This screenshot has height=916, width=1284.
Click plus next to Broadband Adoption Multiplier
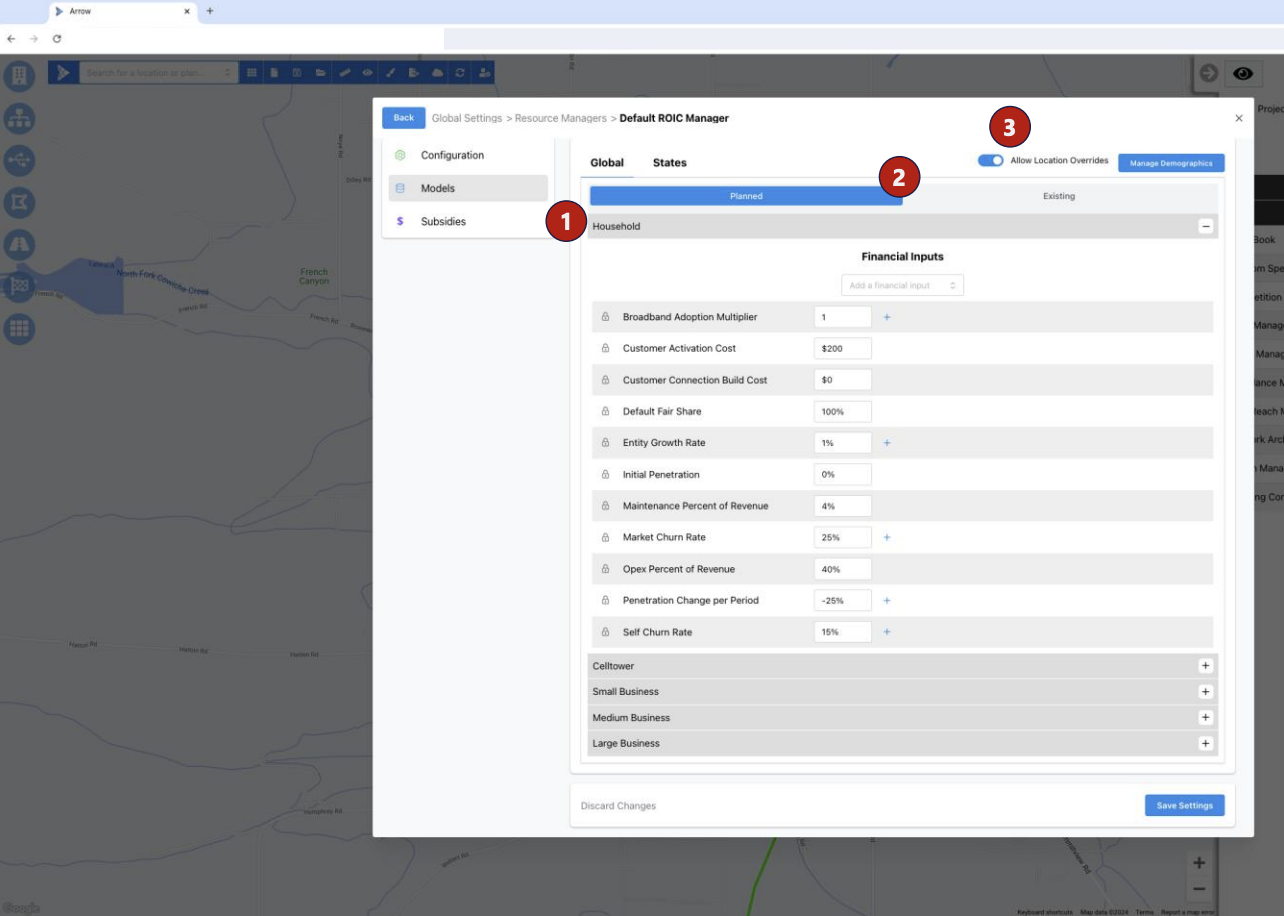click(887, 317)
